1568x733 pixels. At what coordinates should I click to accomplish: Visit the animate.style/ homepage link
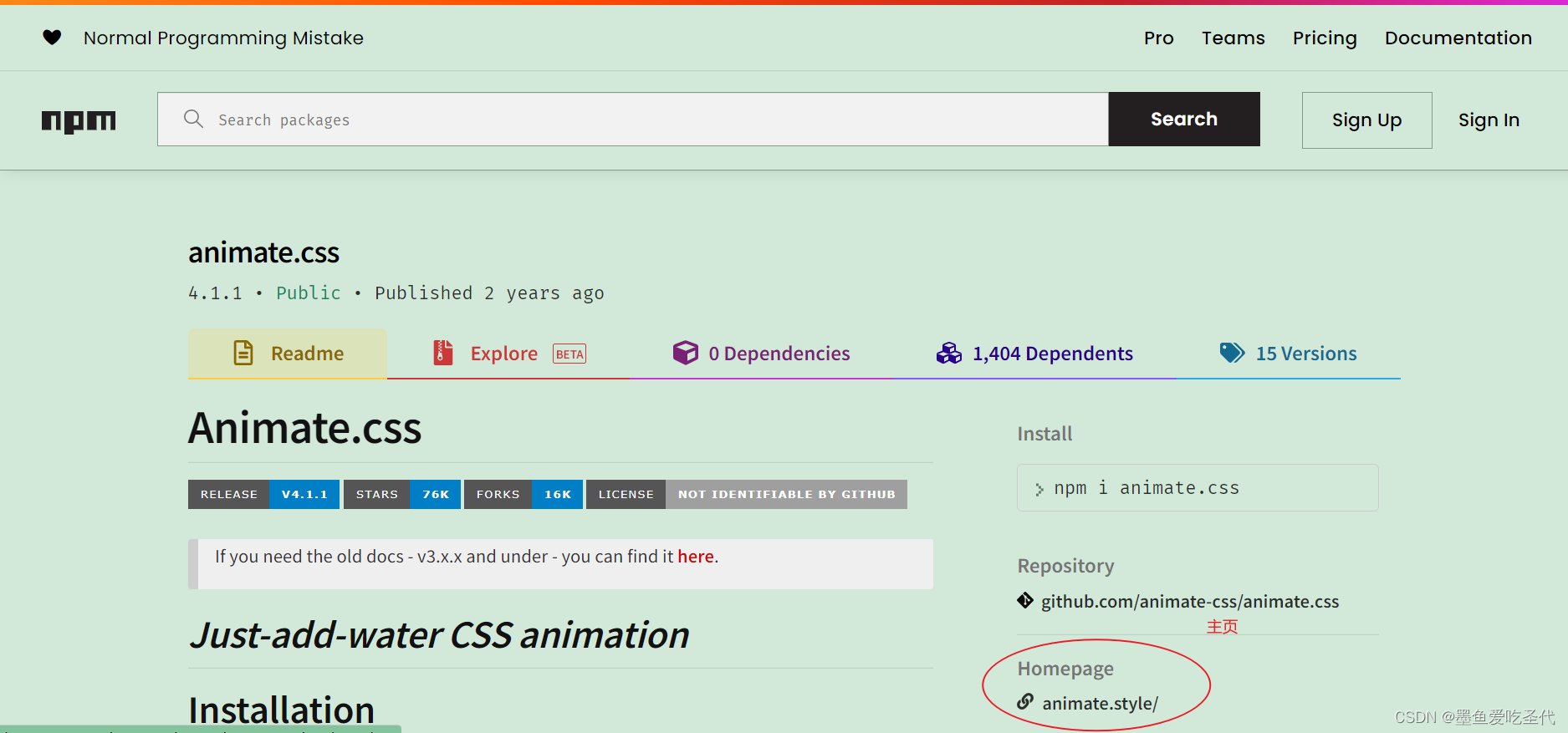[1101, 703]
